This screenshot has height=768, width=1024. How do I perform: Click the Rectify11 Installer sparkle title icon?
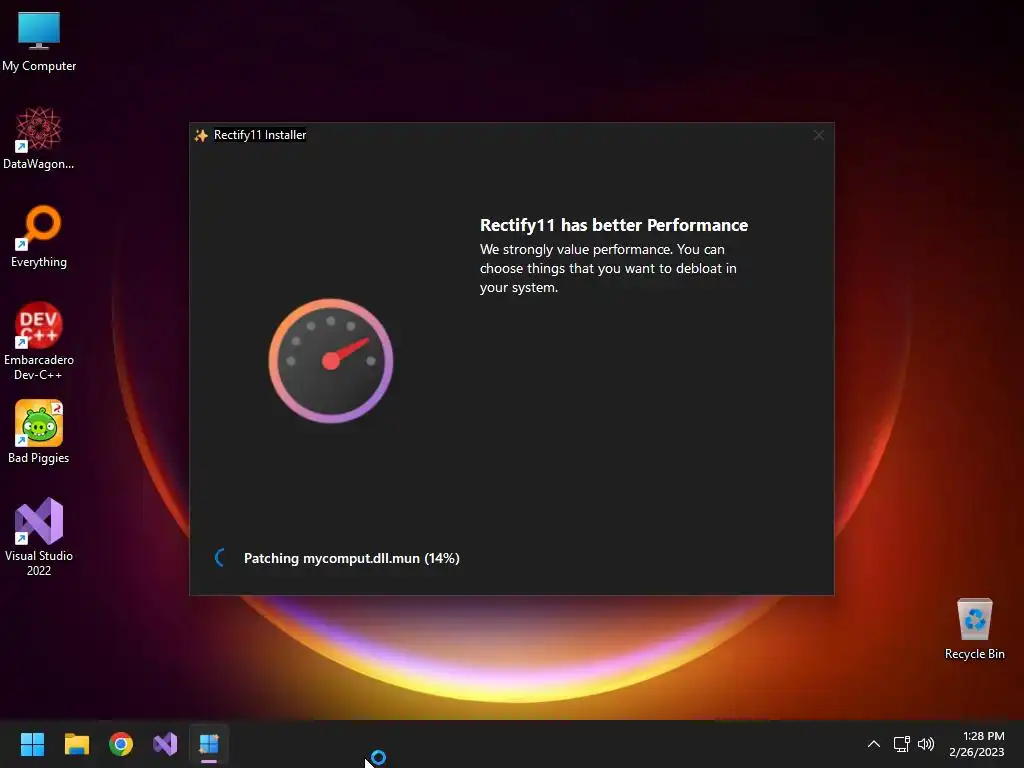tap(201, 135)
